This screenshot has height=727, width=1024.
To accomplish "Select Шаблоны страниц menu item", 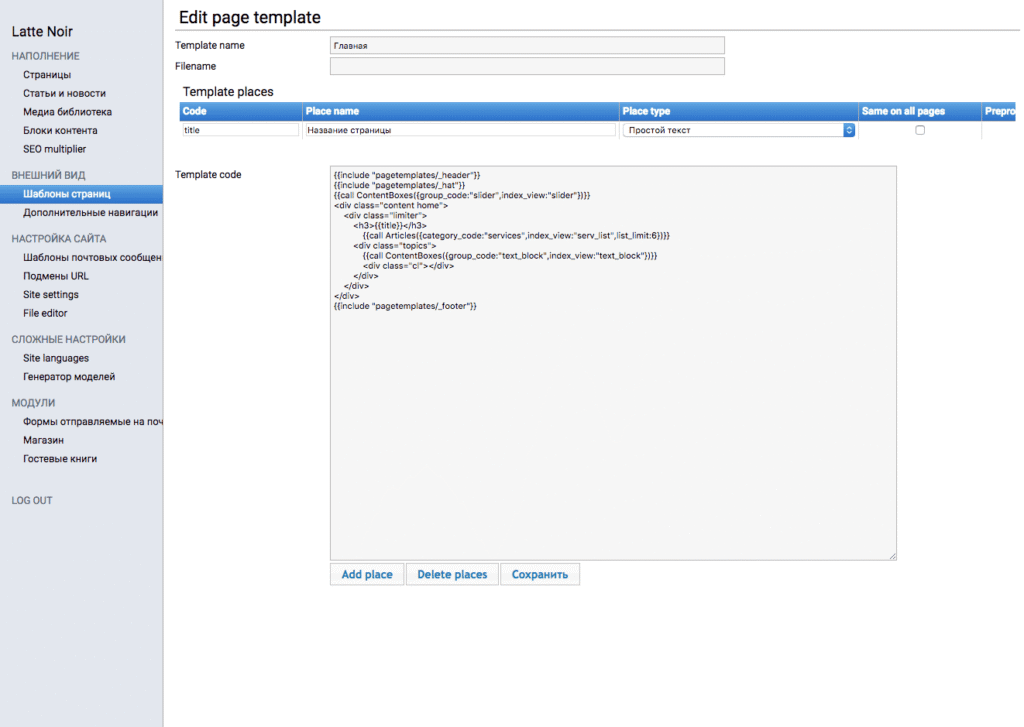I will (66, 194).
